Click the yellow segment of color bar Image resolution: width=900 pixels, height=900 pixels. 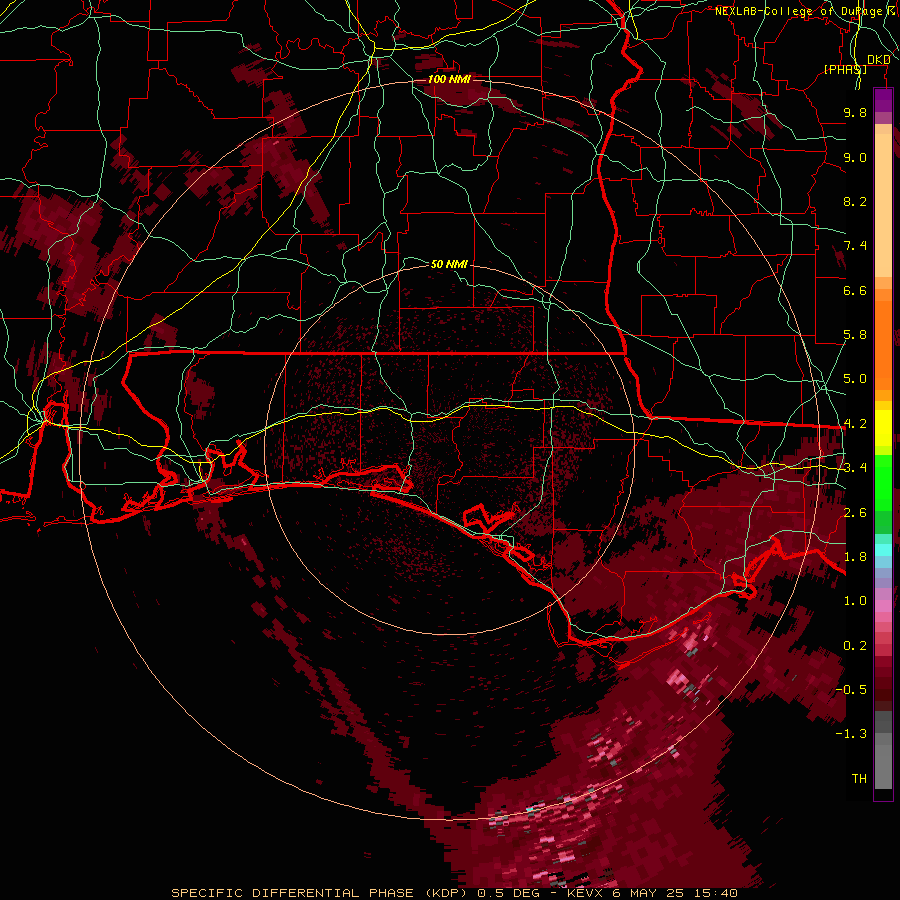883,428
